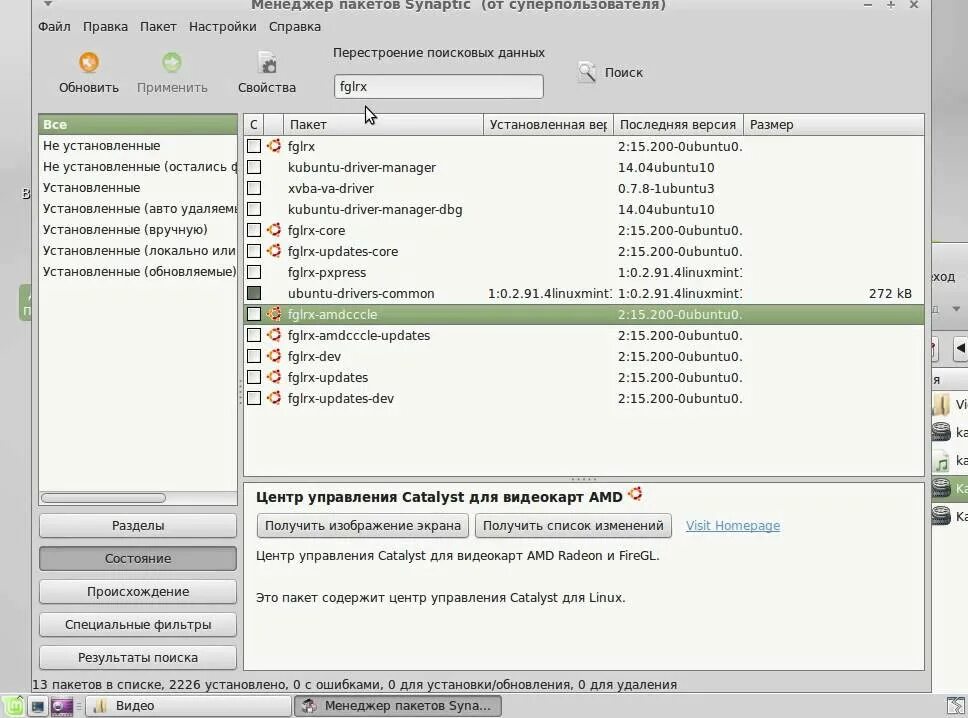968x718 pixels.
Task: Mark the selected fglrx-amdcccle checkbox
Action: click(x=254, y=314)
